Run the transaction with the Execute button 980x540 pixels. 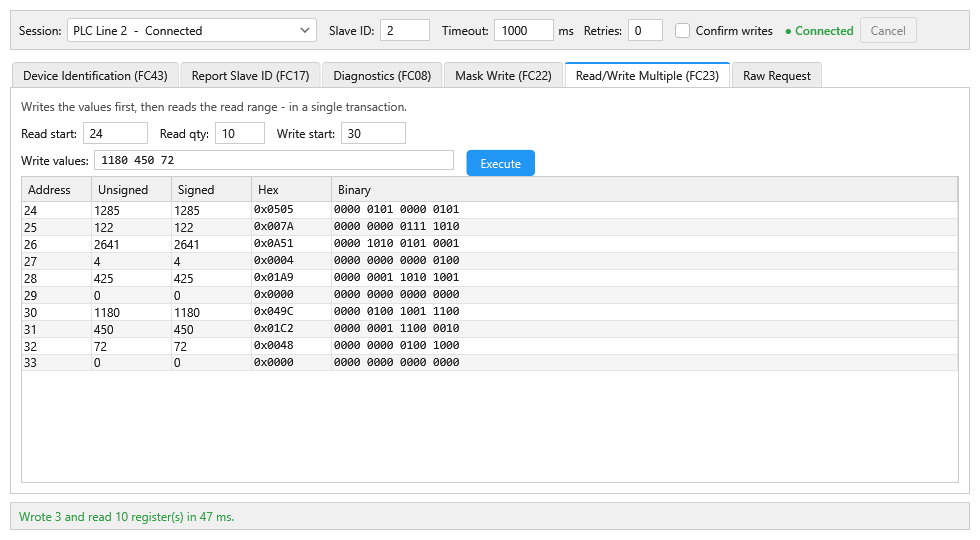click(x=501, y=163)
